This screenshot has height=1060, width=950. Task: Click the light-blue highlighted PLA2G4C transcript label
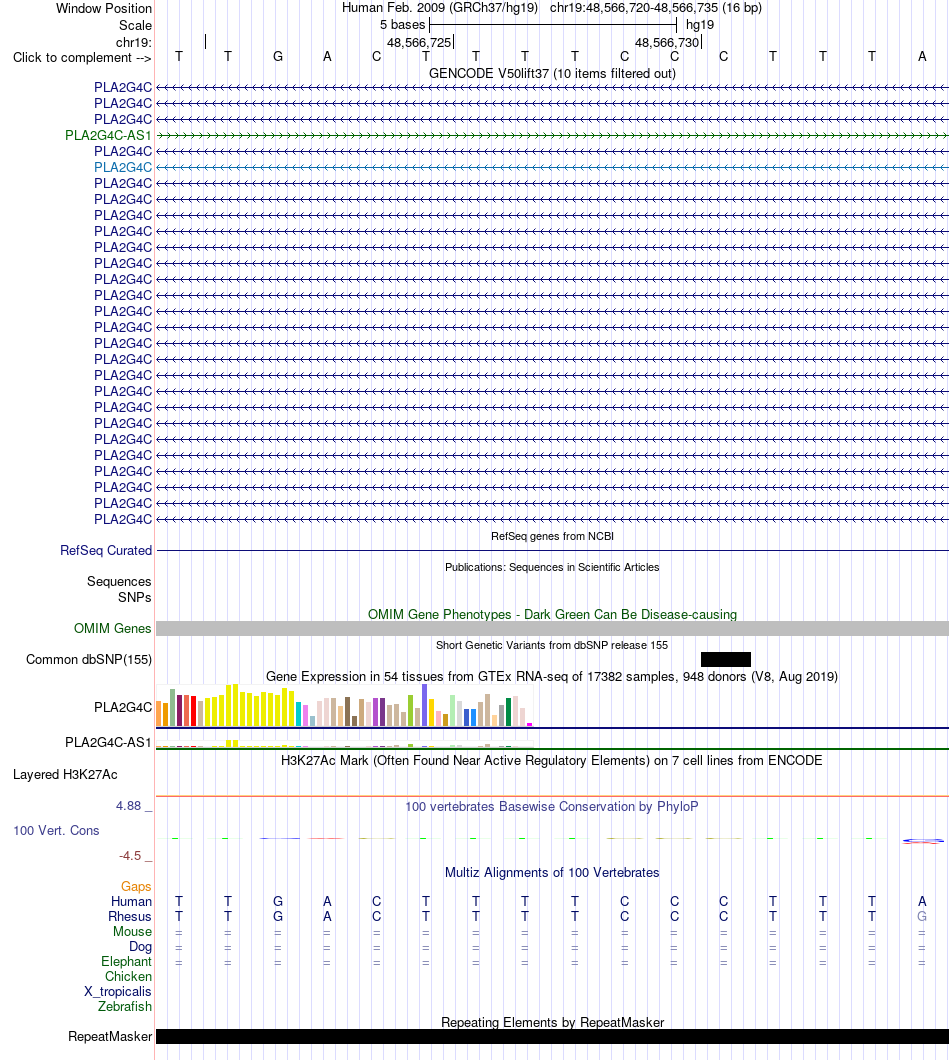[123, 167]
